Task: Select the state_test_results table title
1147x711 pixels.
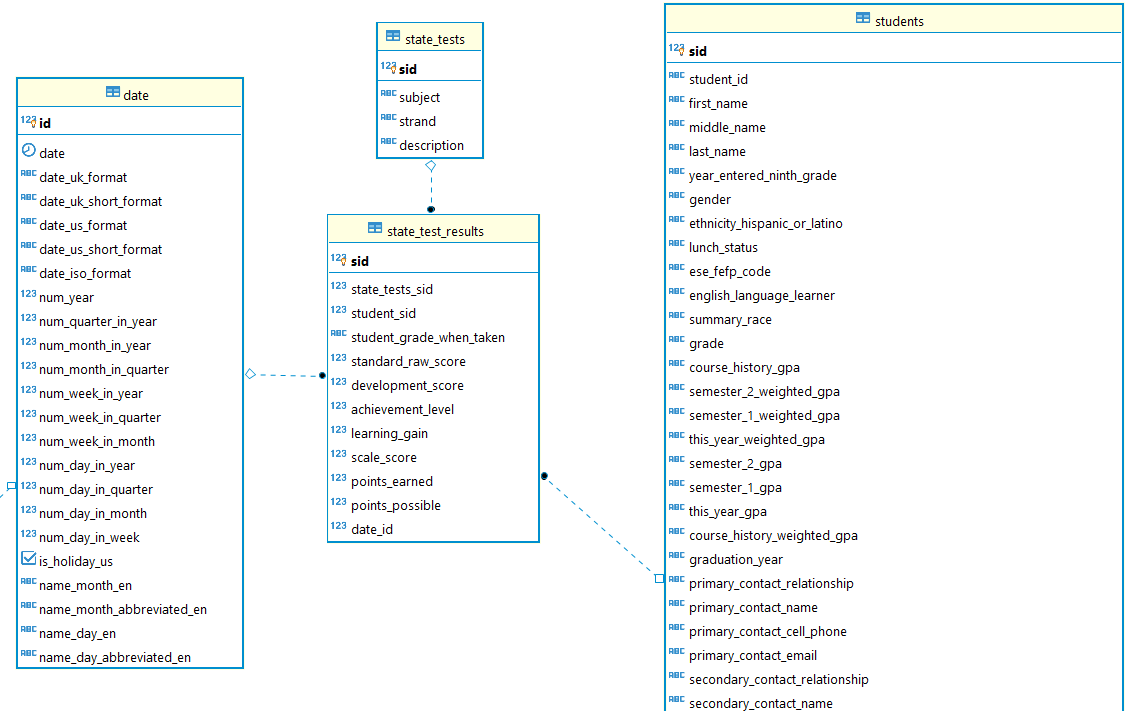Action: pyautogui.click(x=435, y=231)
